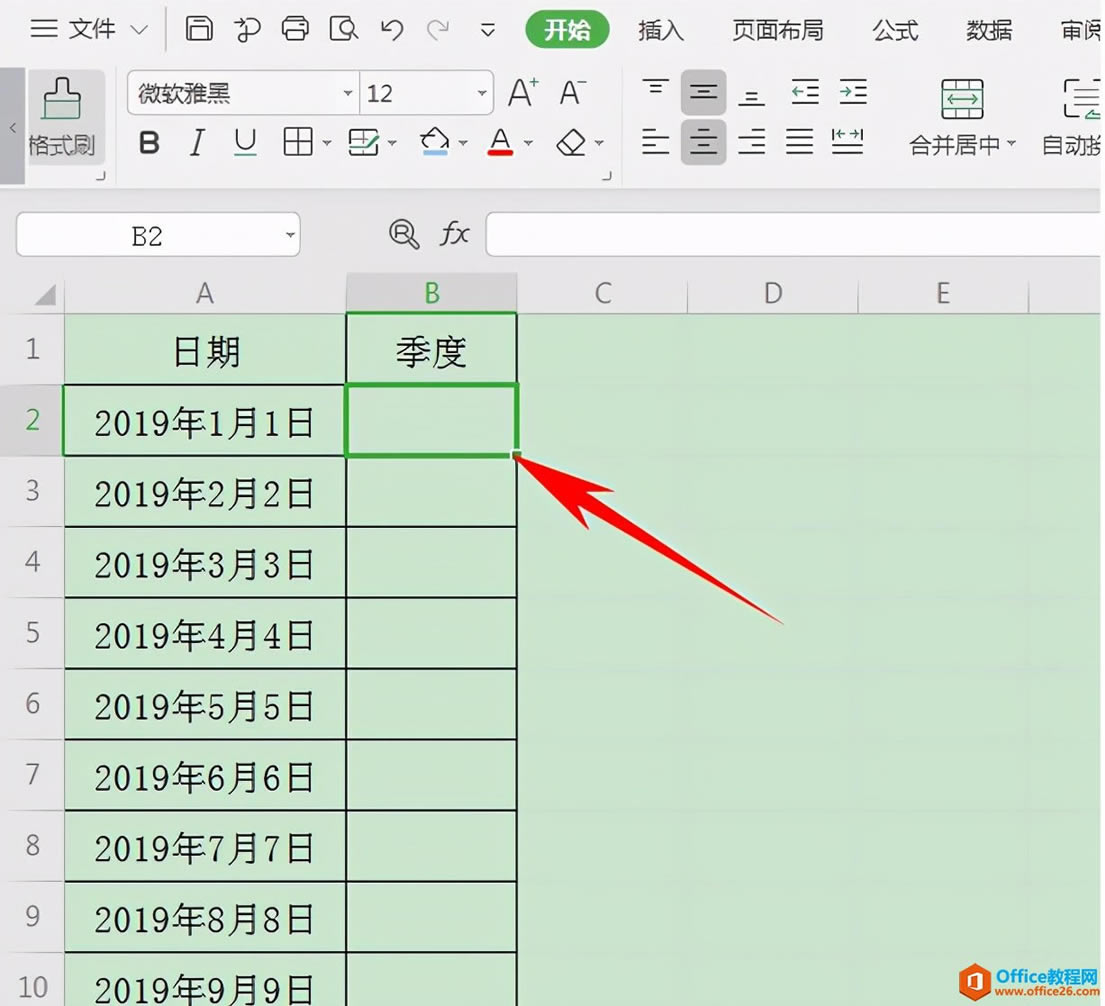Click justify alignment icon
The image size is (1105, 1006).
799,142
